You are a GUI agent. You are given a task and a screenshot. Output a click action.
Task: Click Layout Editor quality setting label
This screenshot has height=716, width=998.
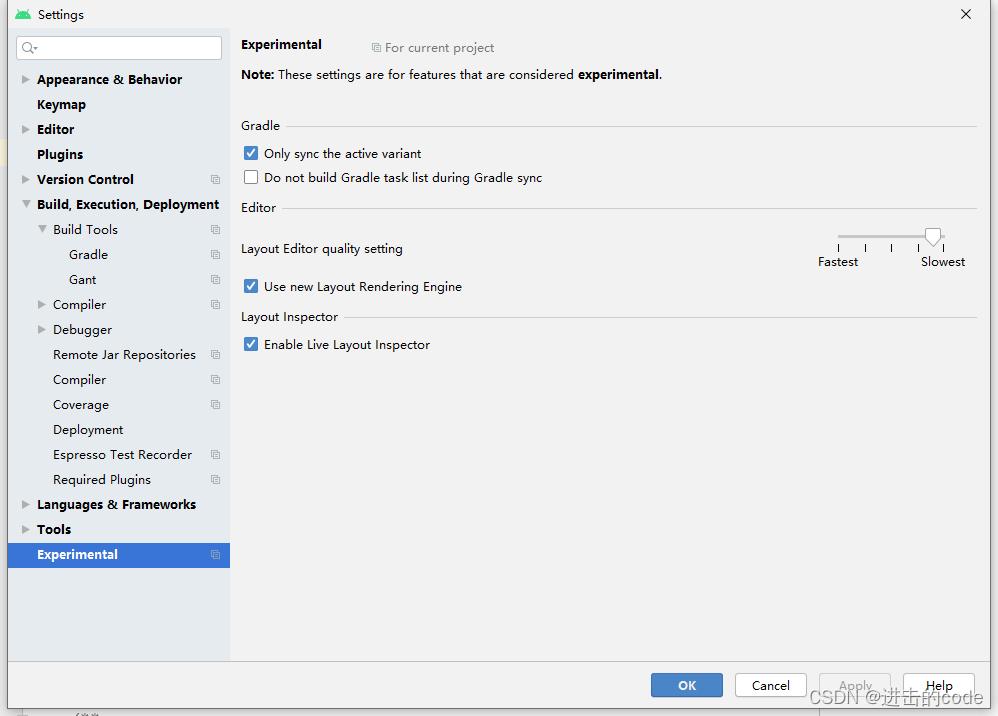[x=322, y=249]
